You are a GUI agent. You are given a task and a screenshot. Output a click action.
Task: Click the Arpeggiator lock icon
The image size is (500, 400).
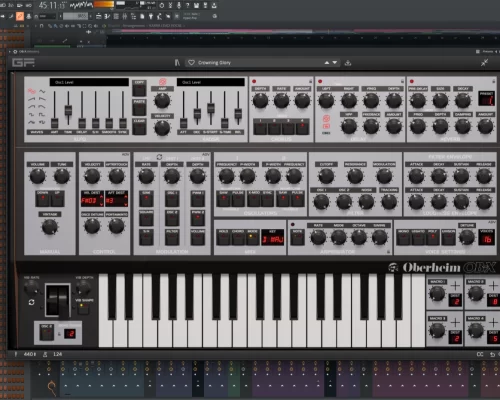(389, 252)
